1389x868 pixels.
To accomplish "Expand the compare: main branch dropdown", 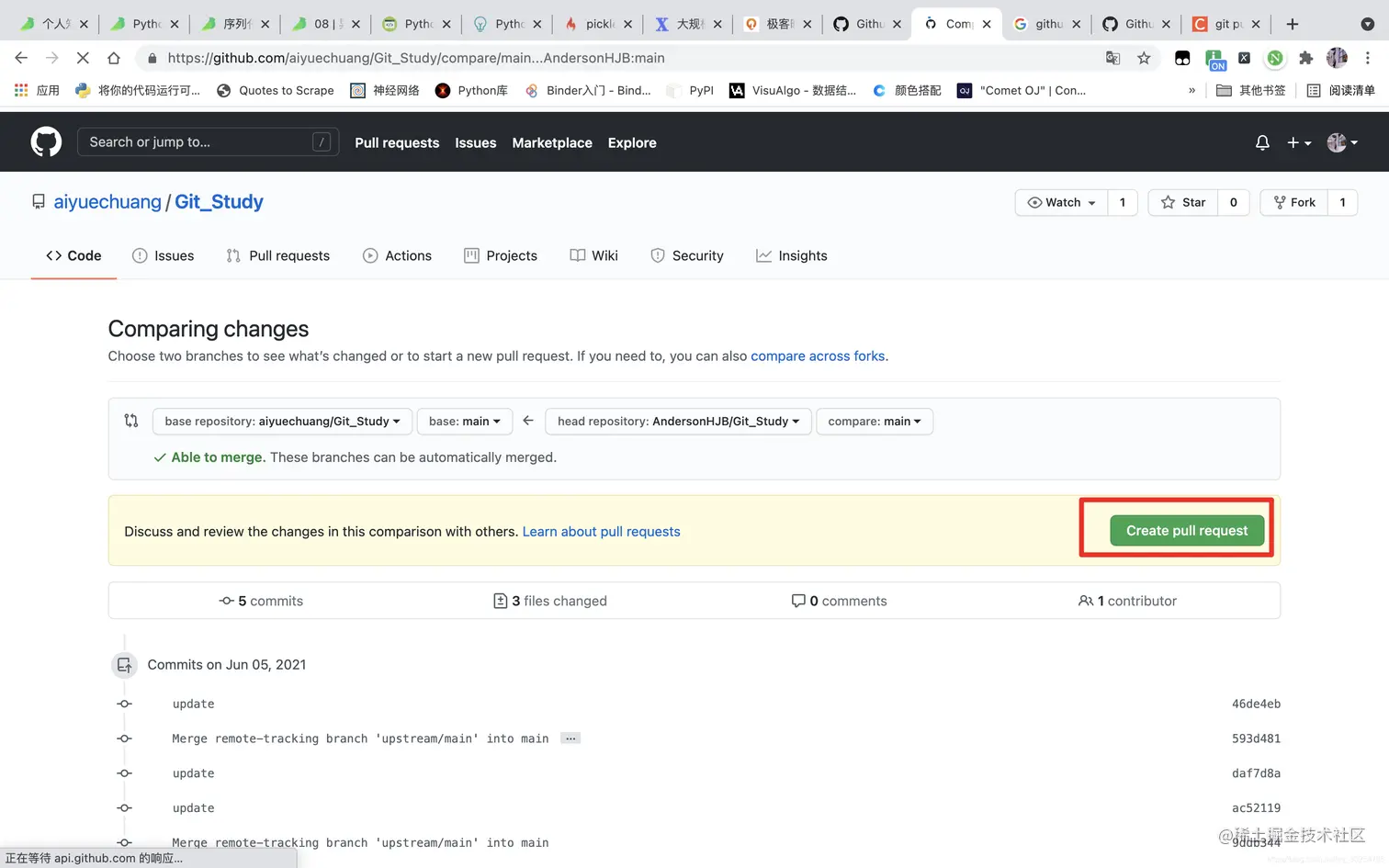I will coord(875,422).
